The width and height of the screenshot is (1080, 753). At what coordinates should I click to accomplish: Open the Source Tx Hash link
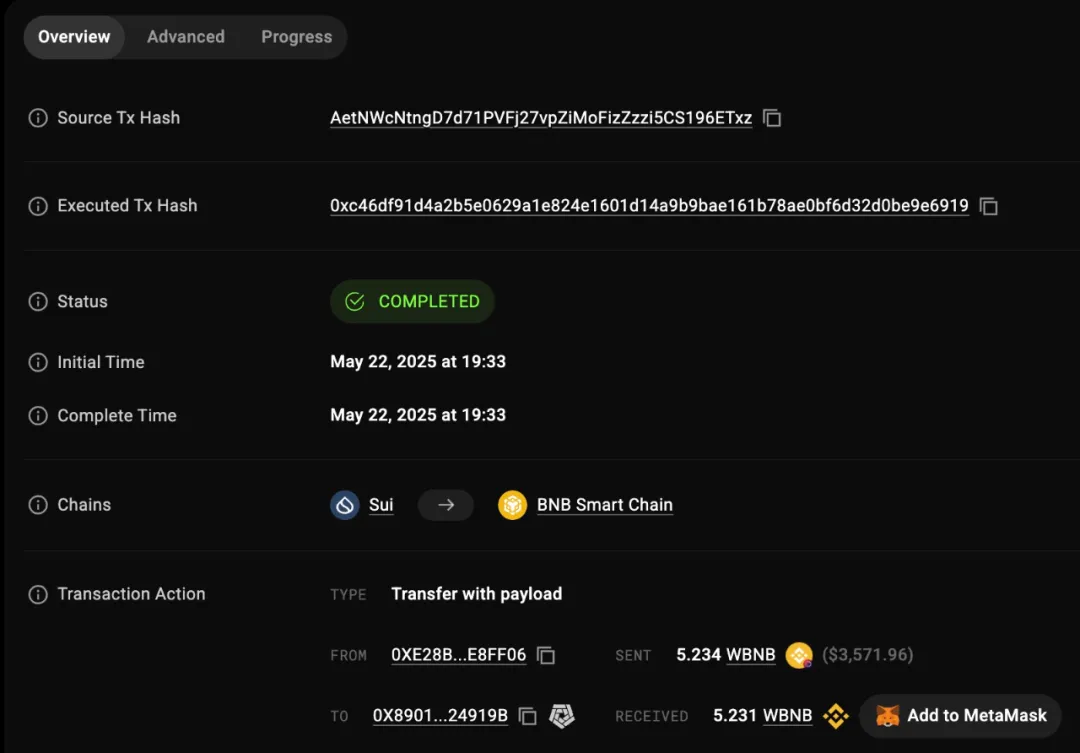pyautogui.click(x=541, y=118)
